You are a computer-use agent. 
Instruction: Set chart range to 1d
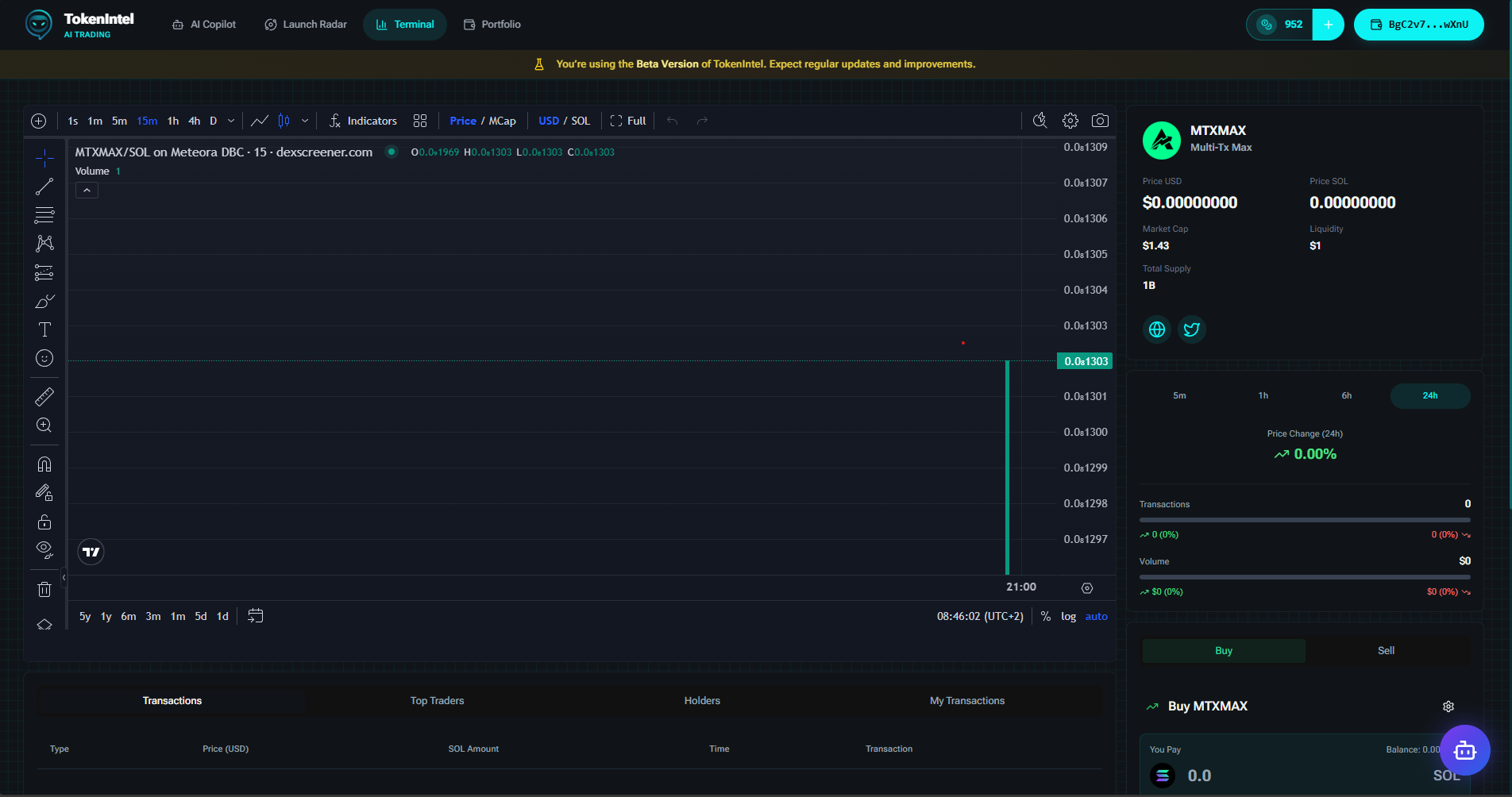(222, 616)
